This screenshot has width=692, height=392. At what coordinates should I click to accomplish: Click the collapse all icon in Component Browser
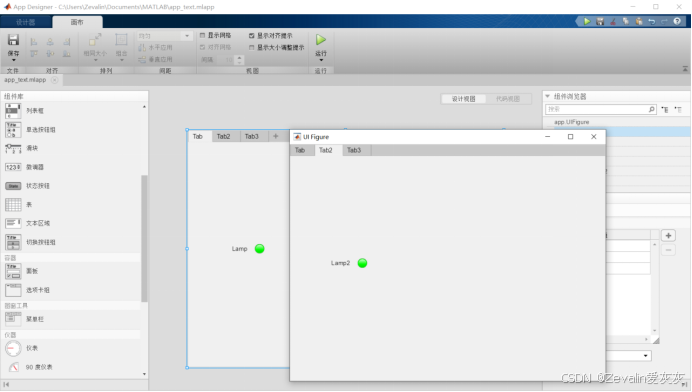pyautogui.click(x=678, y=109)
